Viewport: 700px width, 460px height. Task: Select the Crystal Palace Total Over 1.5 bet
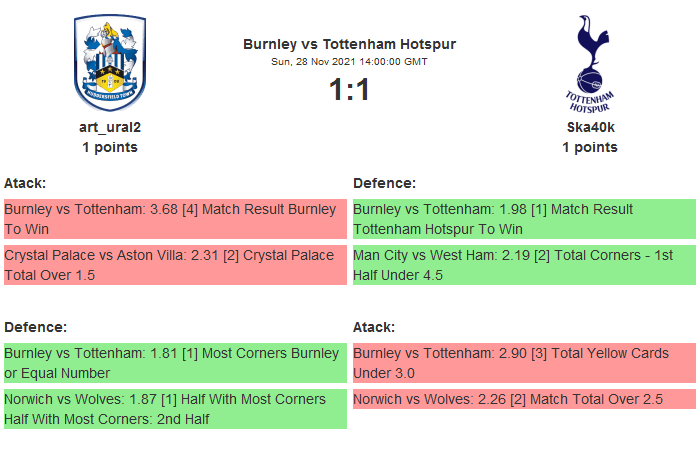point(175,265)
